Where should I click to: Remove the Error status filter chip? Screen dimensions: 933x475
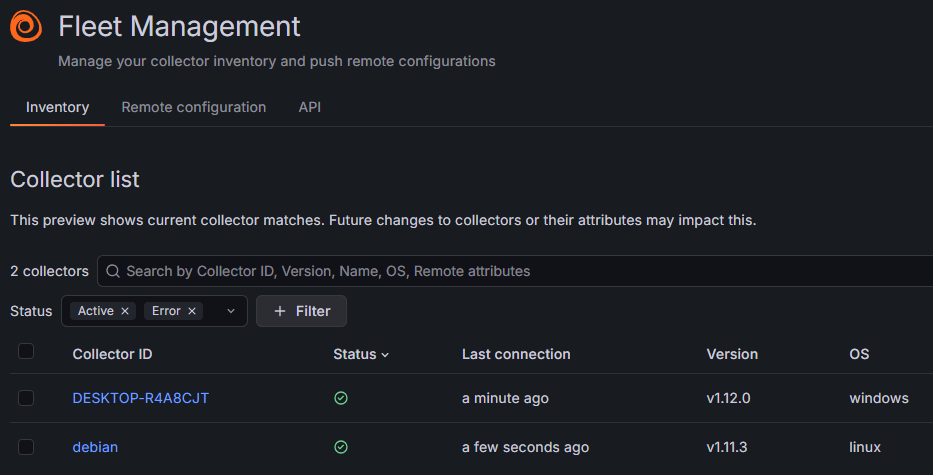(192, 311)
